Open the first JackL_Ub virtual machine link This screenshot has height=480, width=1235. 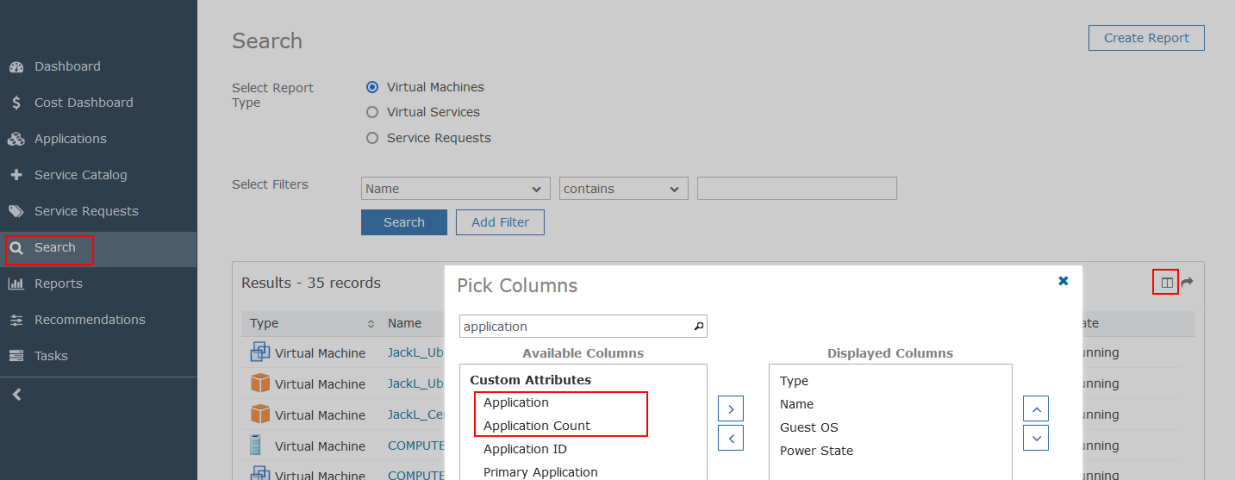(x=415, y=353)
